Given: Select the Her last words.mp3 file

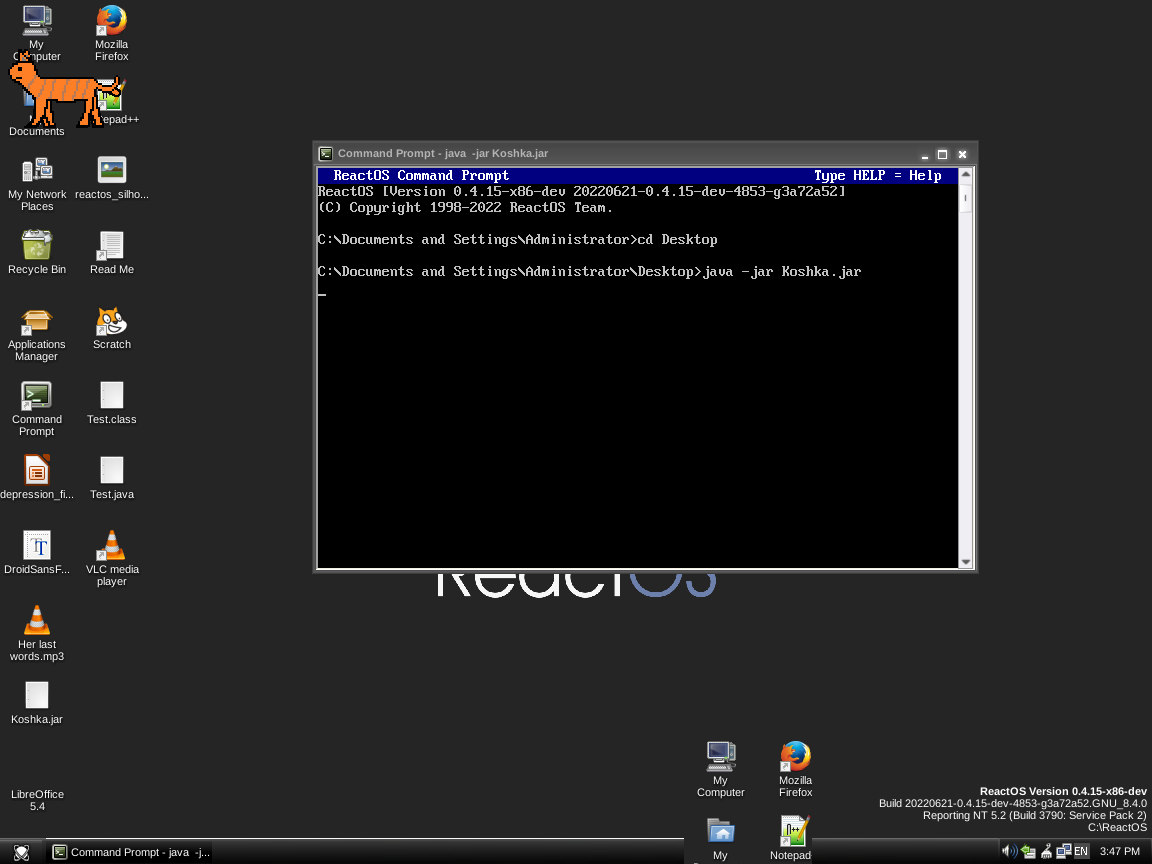Looking at the screenshot, I should click(x=37, y=621).
